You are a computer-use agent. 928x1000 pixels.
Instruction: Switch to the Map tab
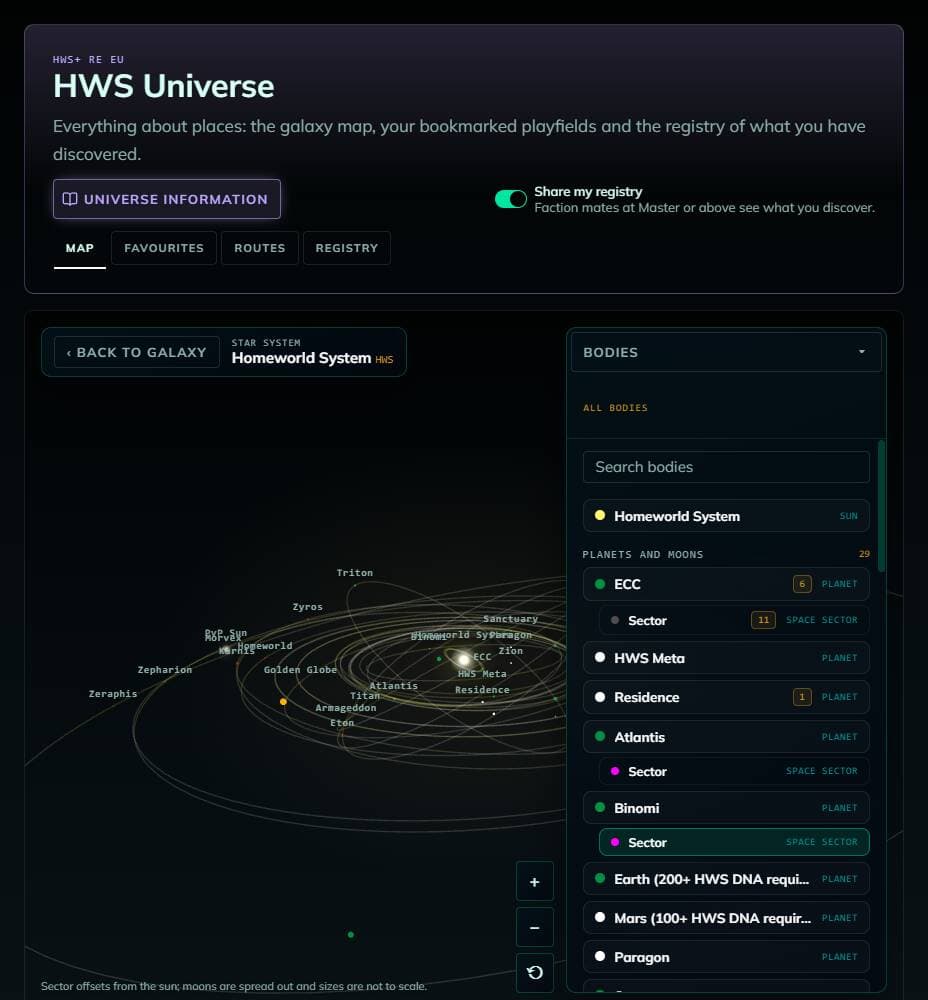(x=80, y=248)
